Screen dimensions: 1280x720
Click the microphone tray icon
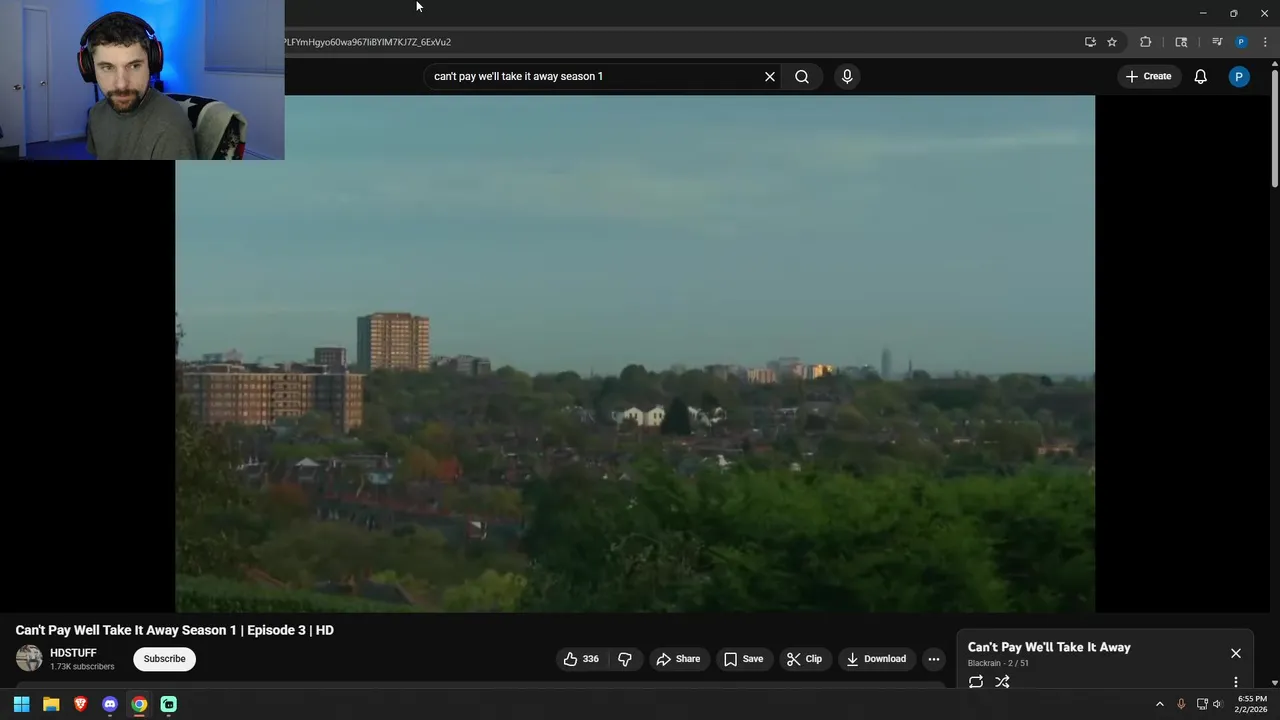1181,704
